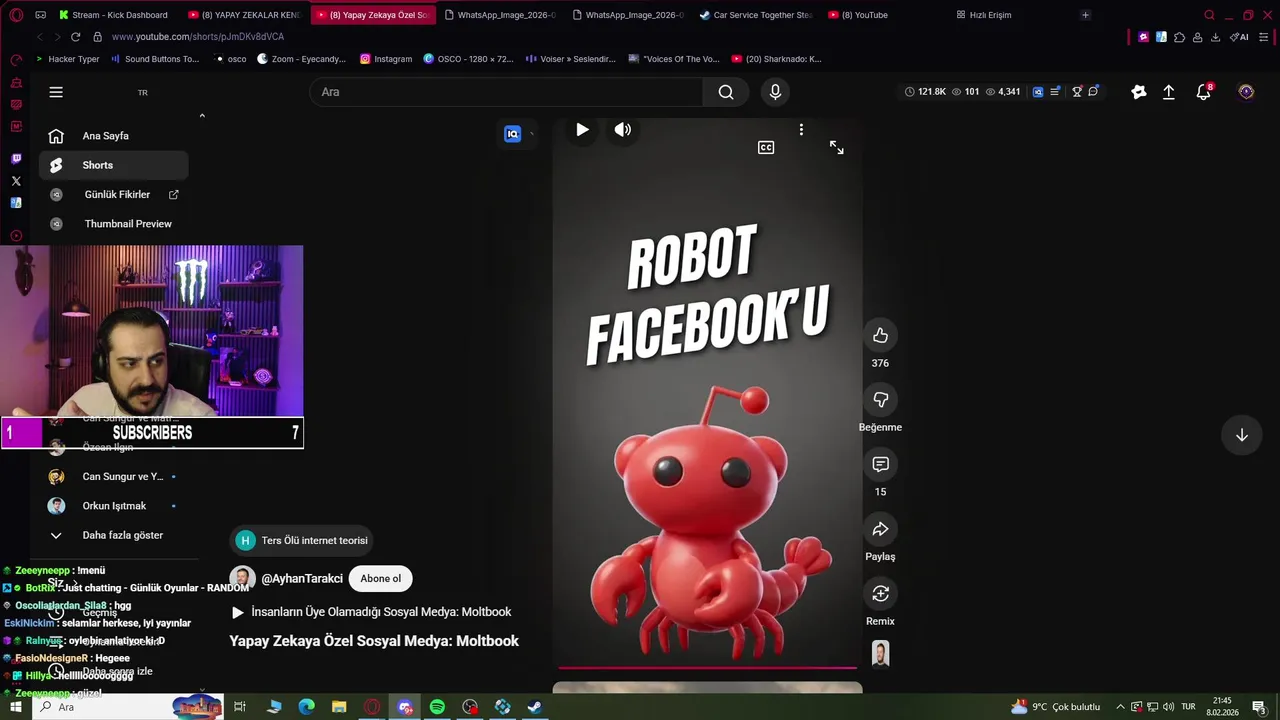1280x720 pixels.
Task: Open the hamburger guide menu in YouTube
Action: click(56, 92)
